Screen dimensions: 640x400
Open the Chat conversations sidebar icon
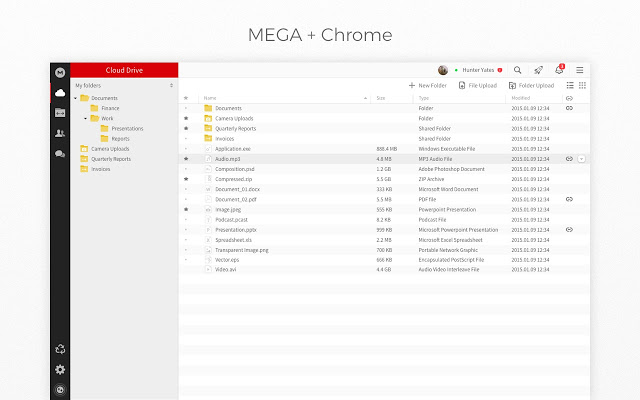pyautogui.click(x=60, y=154)
